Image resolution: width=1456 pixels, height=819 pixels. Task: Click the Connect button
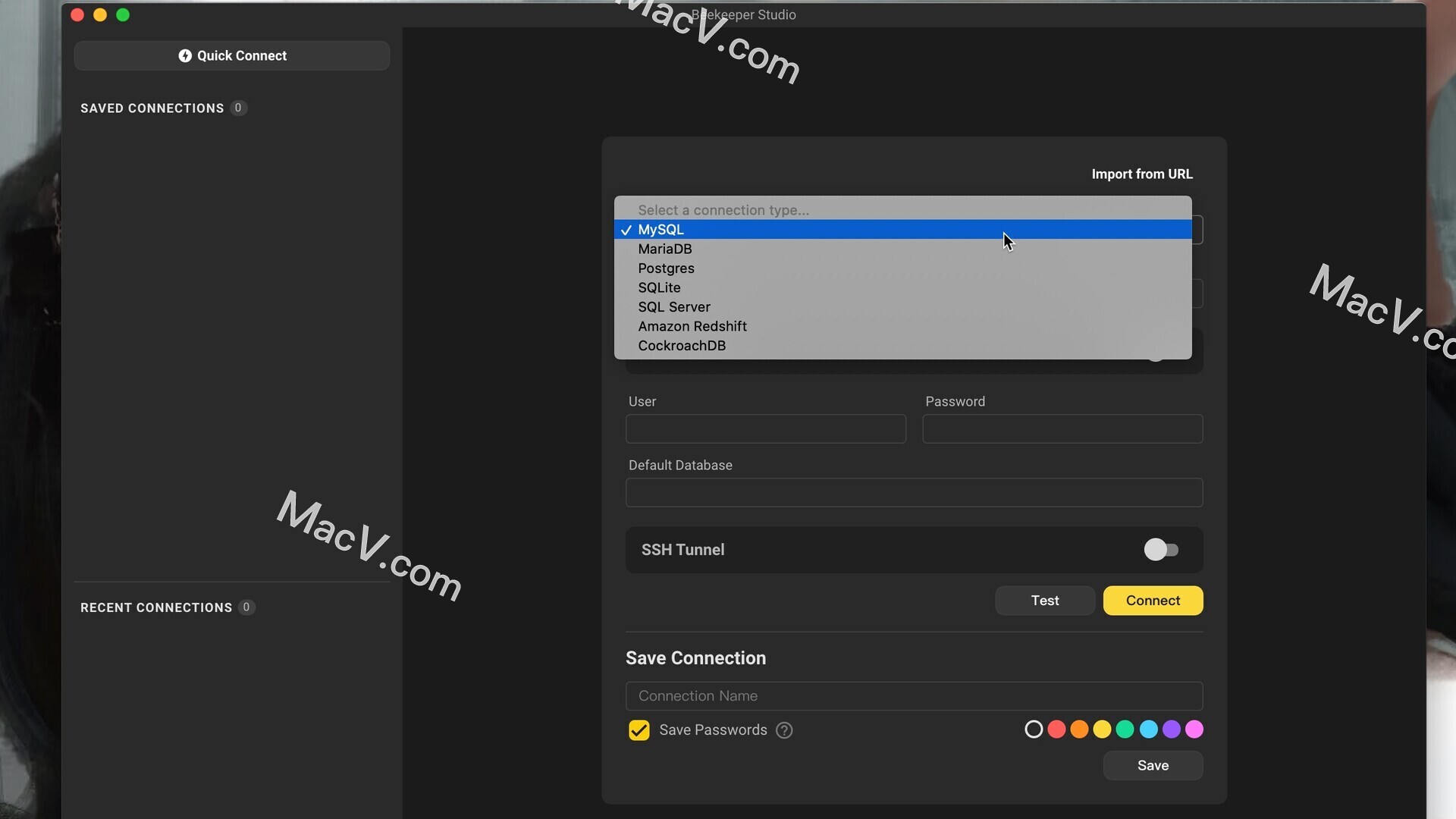pos(1153,600)
